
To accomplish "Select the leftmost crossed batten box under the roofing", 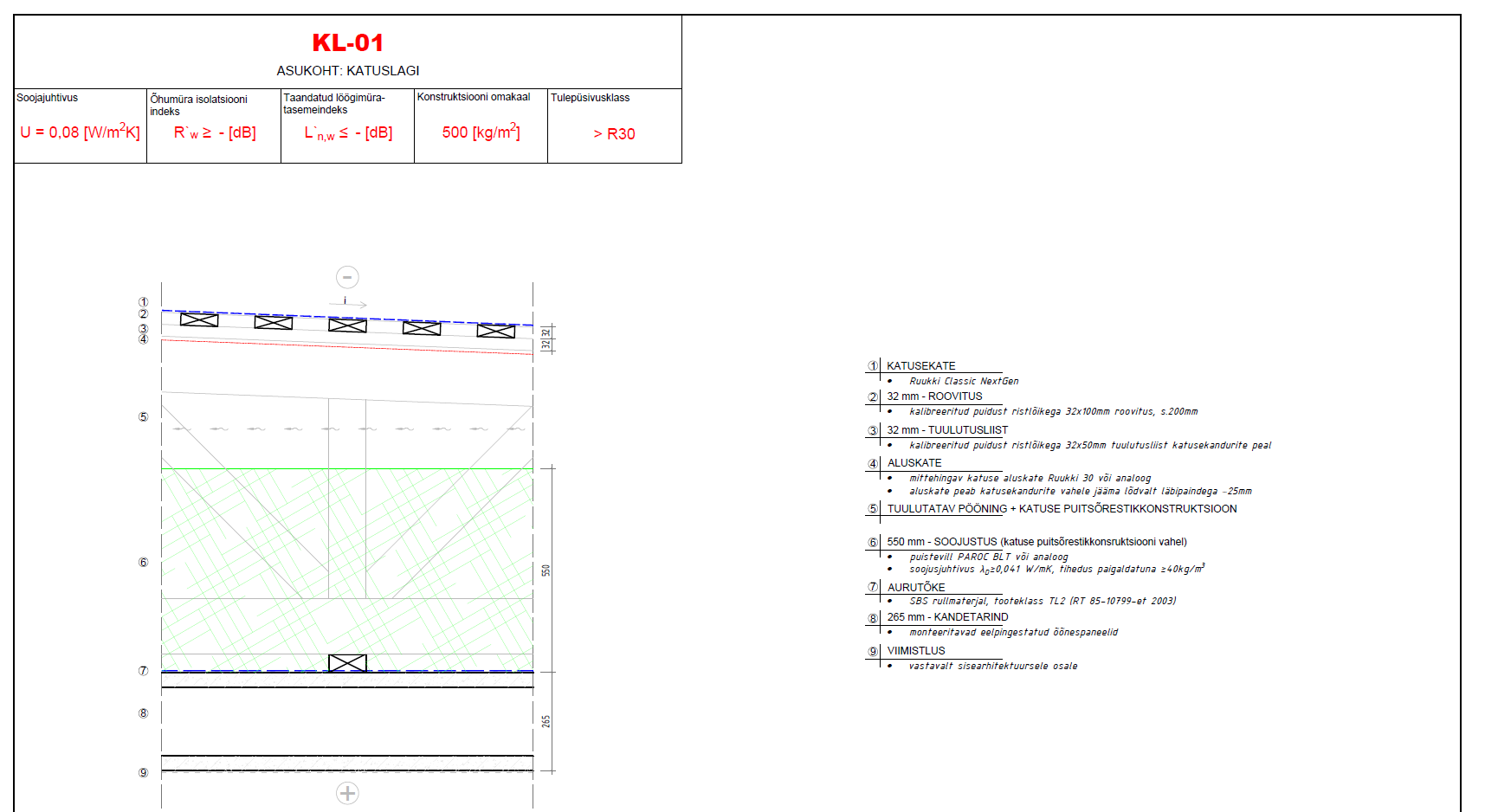I will tap(199, 320).
